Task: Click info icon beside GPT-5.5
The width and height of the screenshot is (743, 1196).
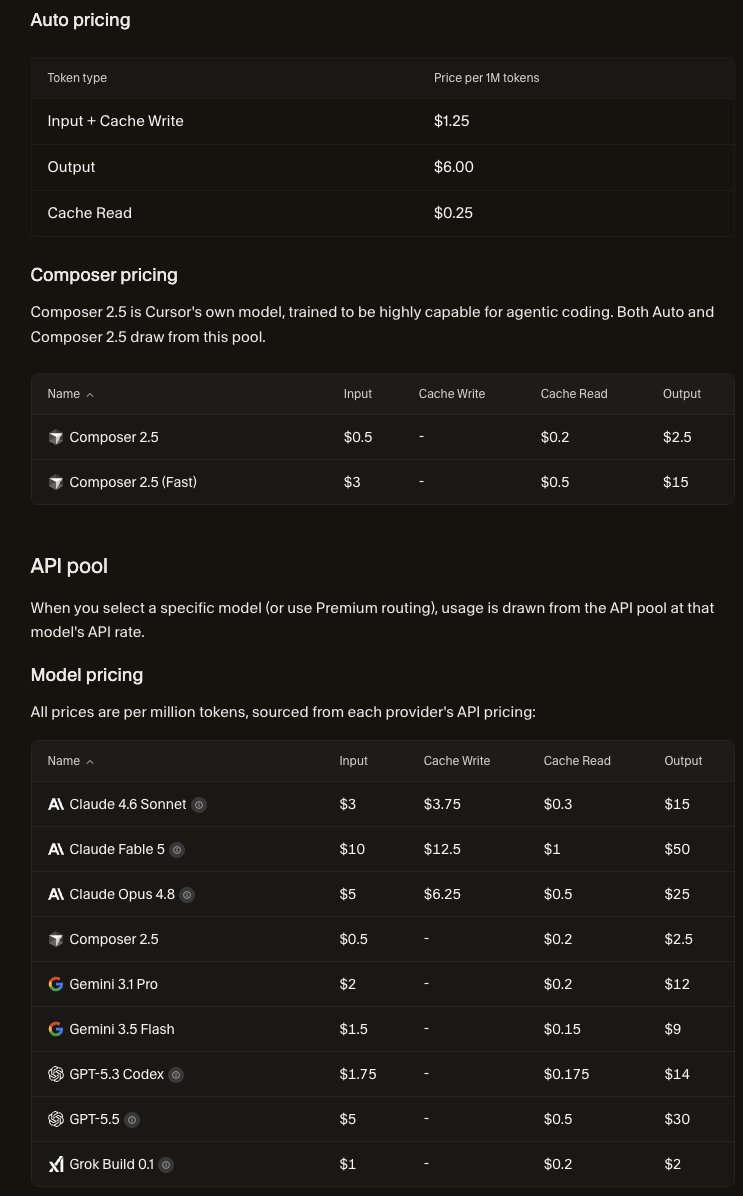Action: pos(132,1120)
